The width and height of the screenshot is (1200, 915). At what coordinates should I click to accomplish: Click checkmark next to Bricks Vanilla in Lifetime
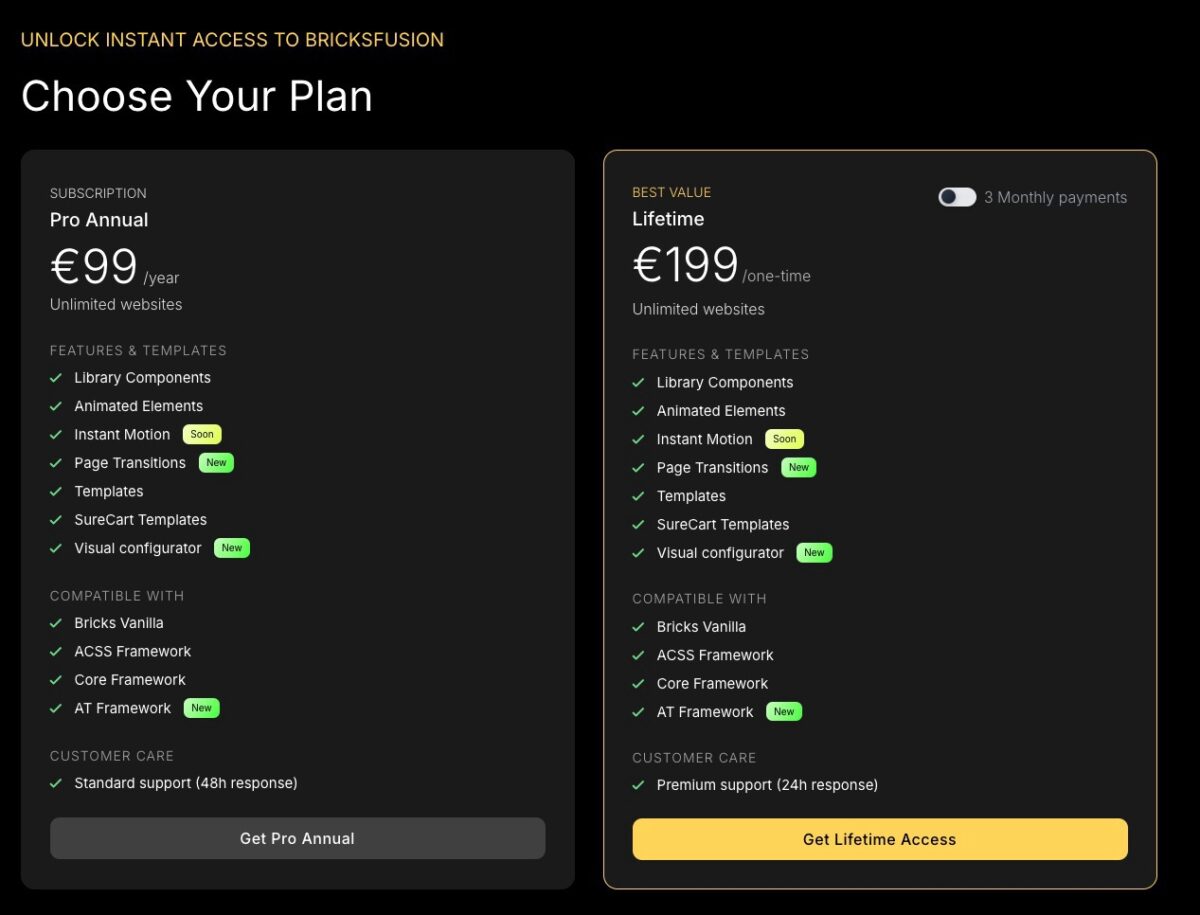(x=638, y=627)
